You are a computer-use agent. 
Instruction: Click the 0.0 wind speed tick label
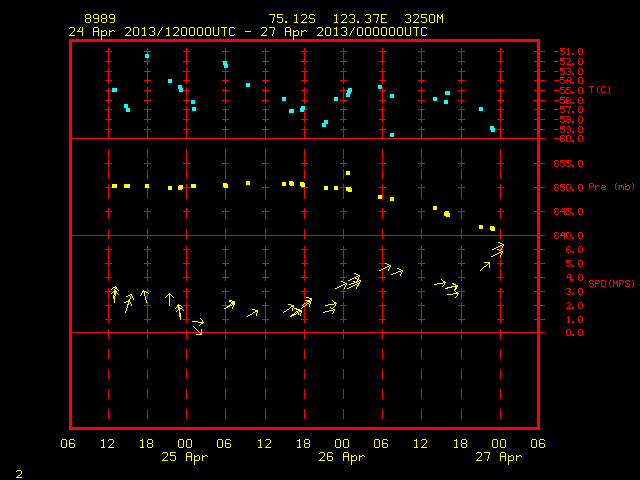tap(574, 333)
